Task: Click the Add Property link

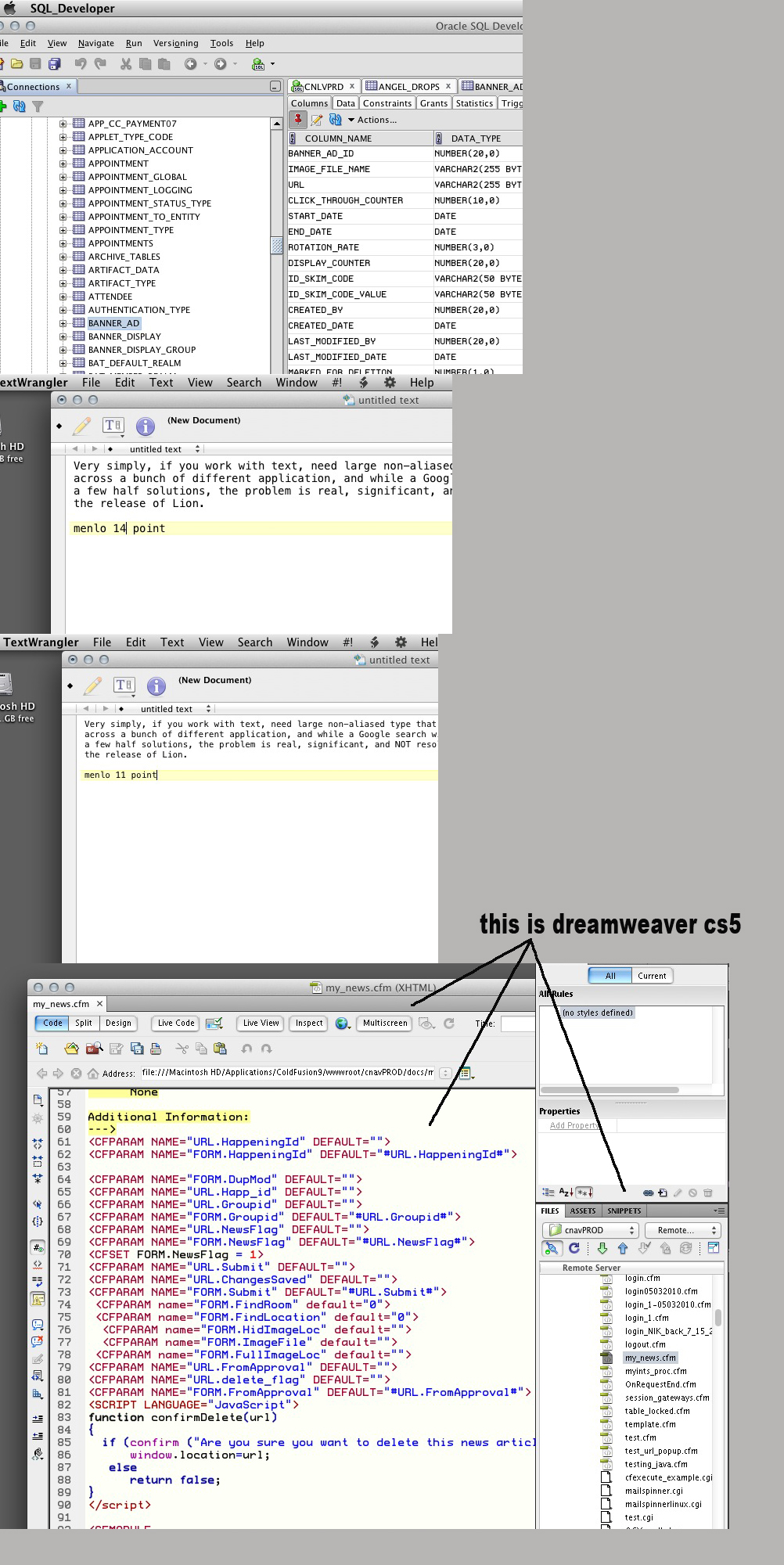Action: [x=574, y=1125]
